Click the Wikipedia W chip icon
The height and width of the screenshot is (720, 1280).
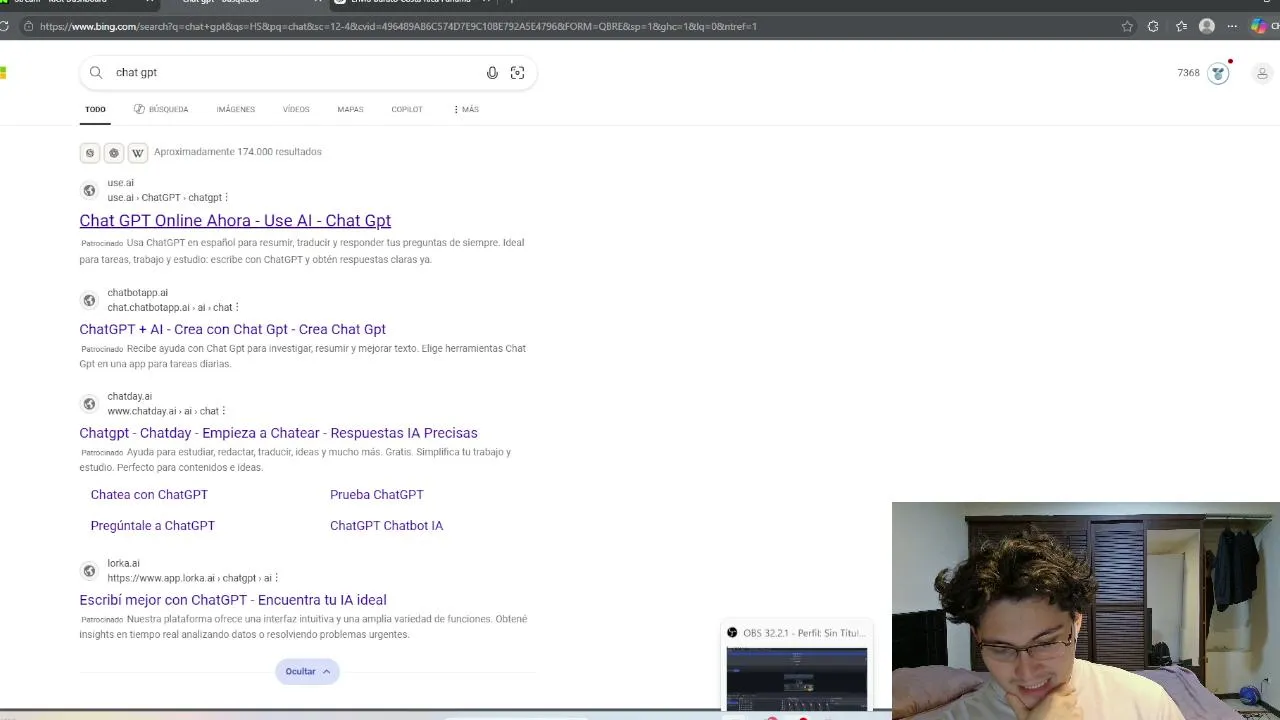click(x=138, y=152)
